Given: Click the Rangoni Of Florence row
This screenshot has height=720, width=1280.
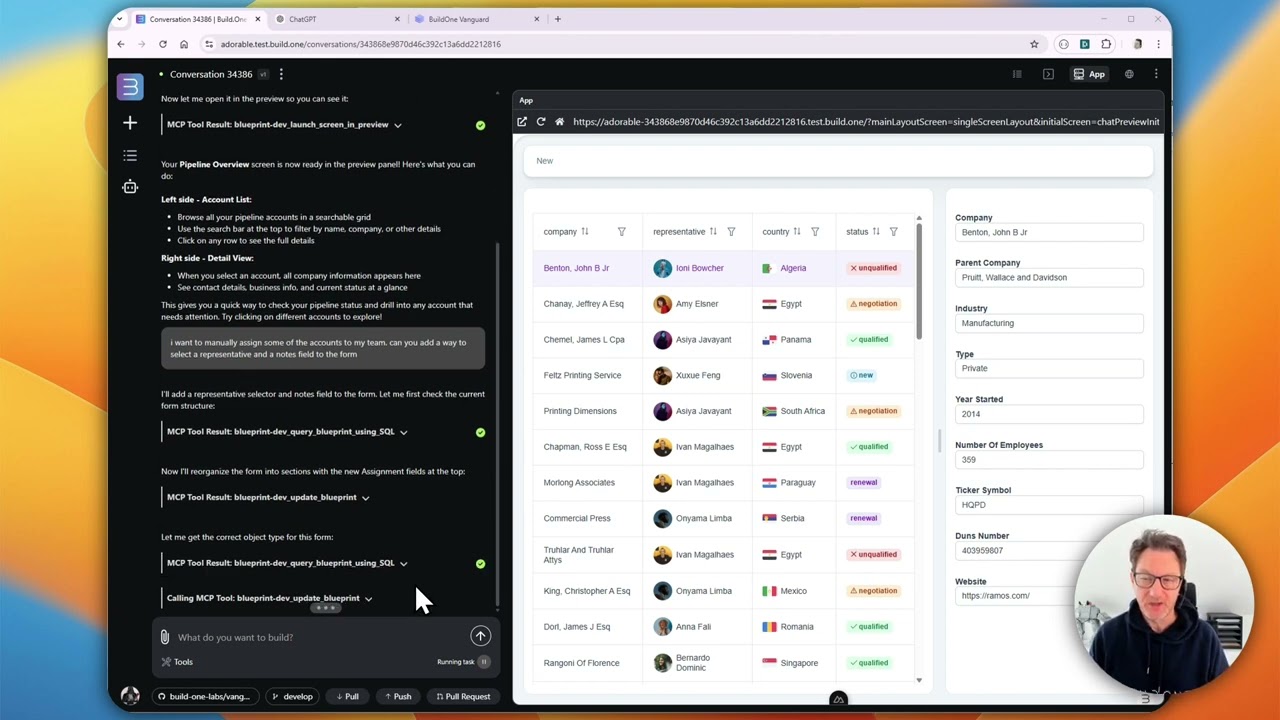Looking at the screenshot, I should click(x=724, y=663).
